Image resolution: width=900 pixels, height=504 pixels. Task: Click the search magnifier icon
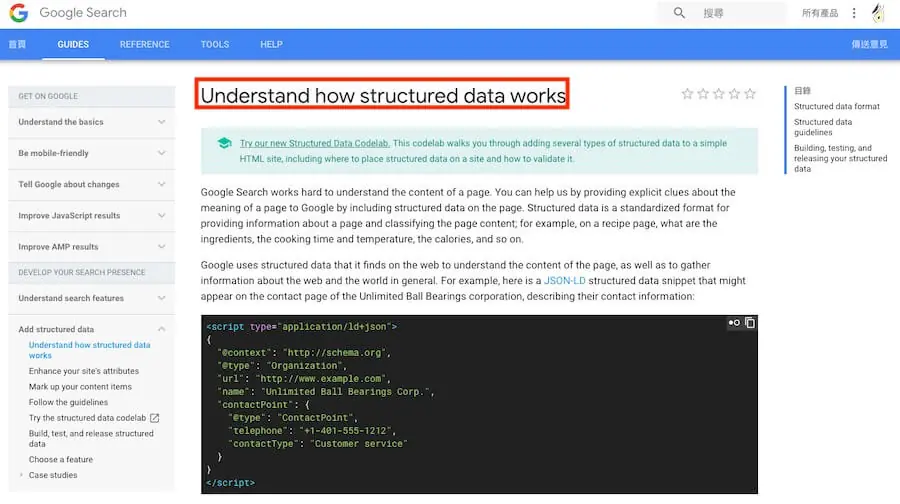(679, 13)
